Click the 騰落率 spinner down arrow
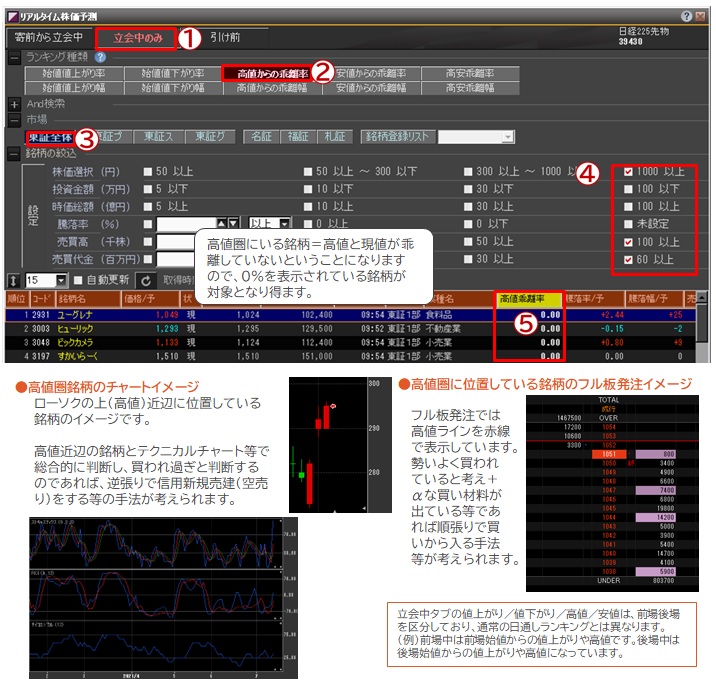This screenshot has height=694, width=716. pos(233,224)
